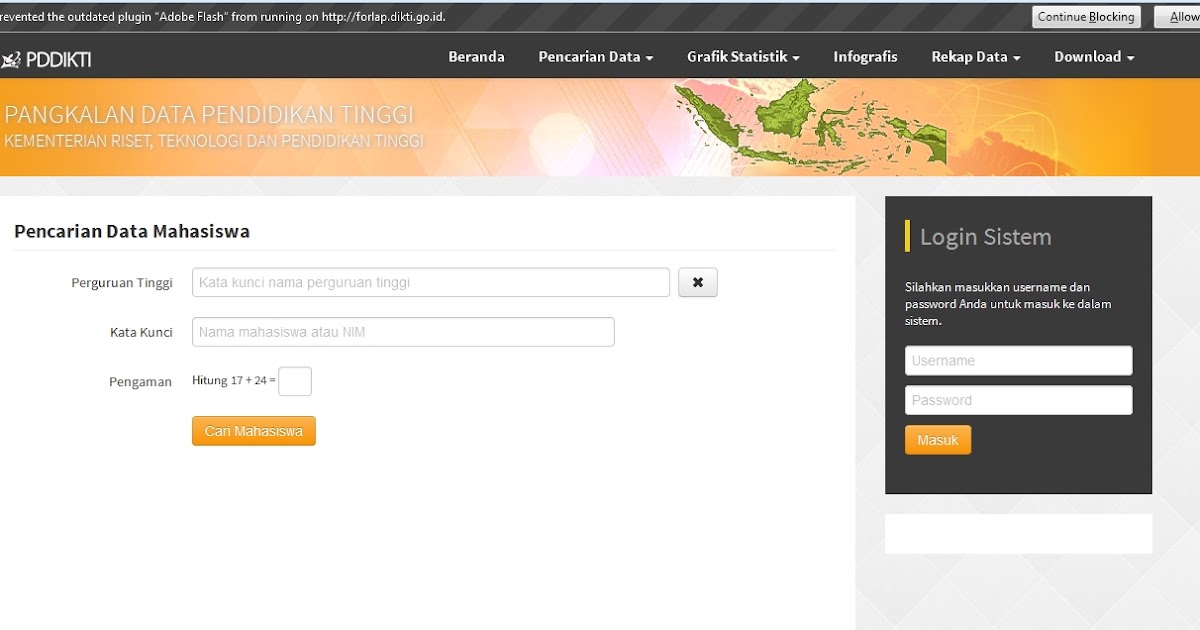The image size is (1200, 630).
Task: Click the X icon to clear Perguruan Tinggi
Action: tap(698, 282)
